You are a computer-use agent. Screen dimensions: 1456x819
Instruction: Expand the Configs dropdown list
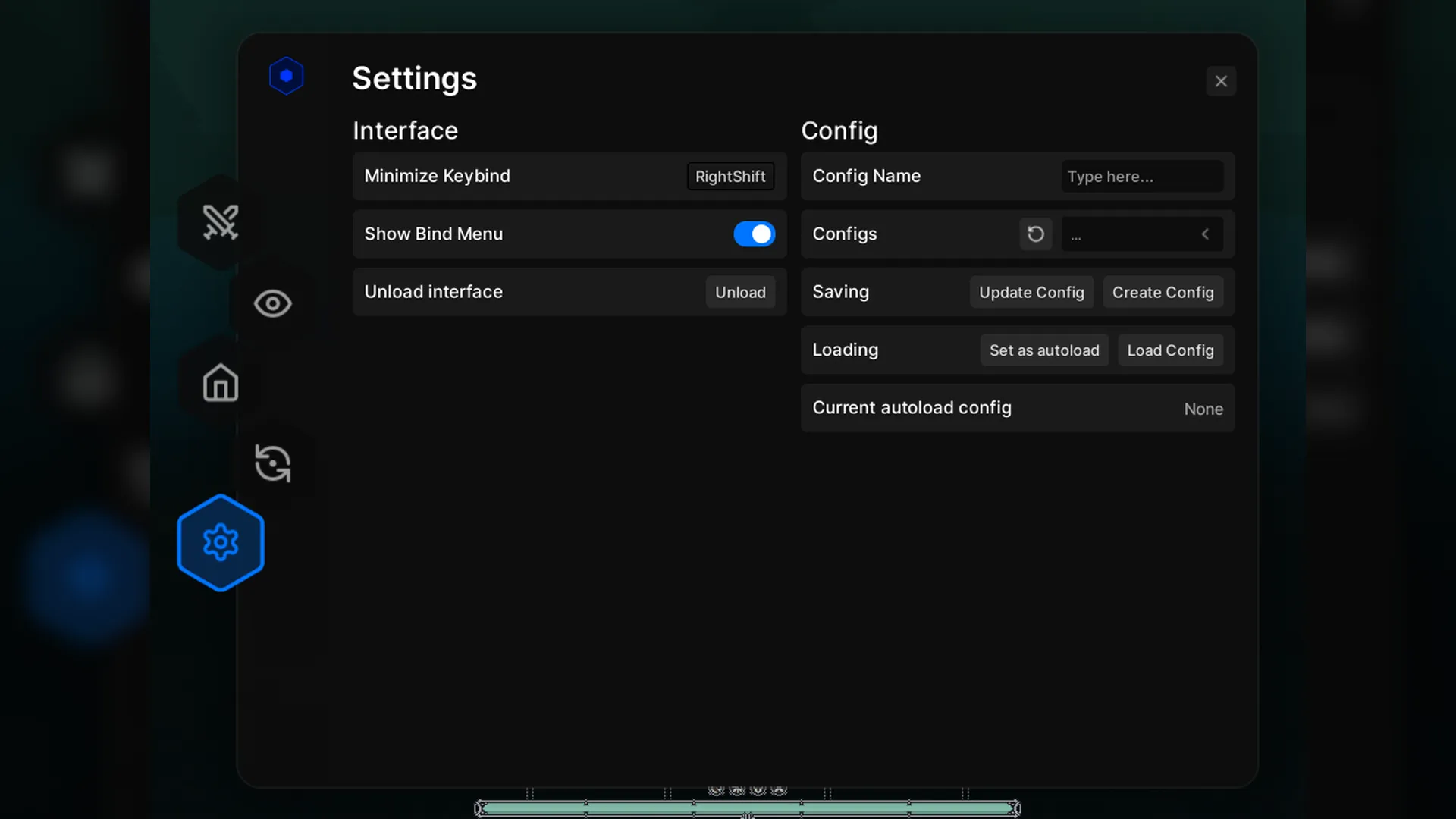click(1130, 234)
